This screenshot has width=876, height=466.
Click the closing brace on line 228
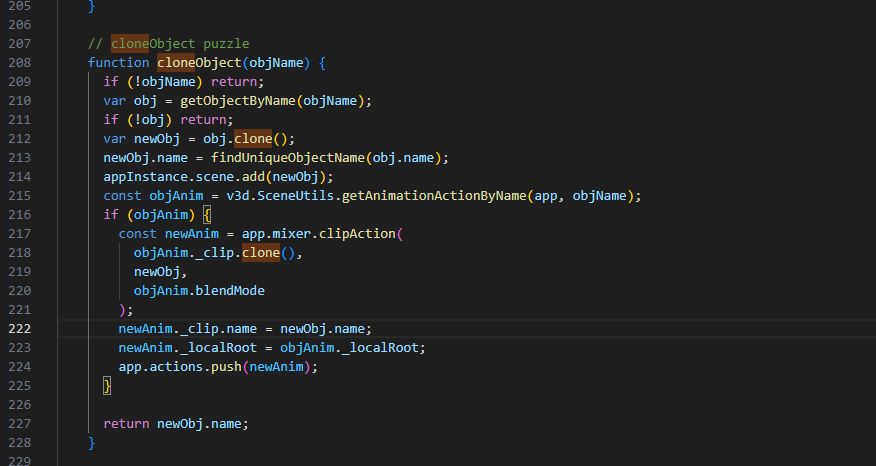[x=92, y=443]
